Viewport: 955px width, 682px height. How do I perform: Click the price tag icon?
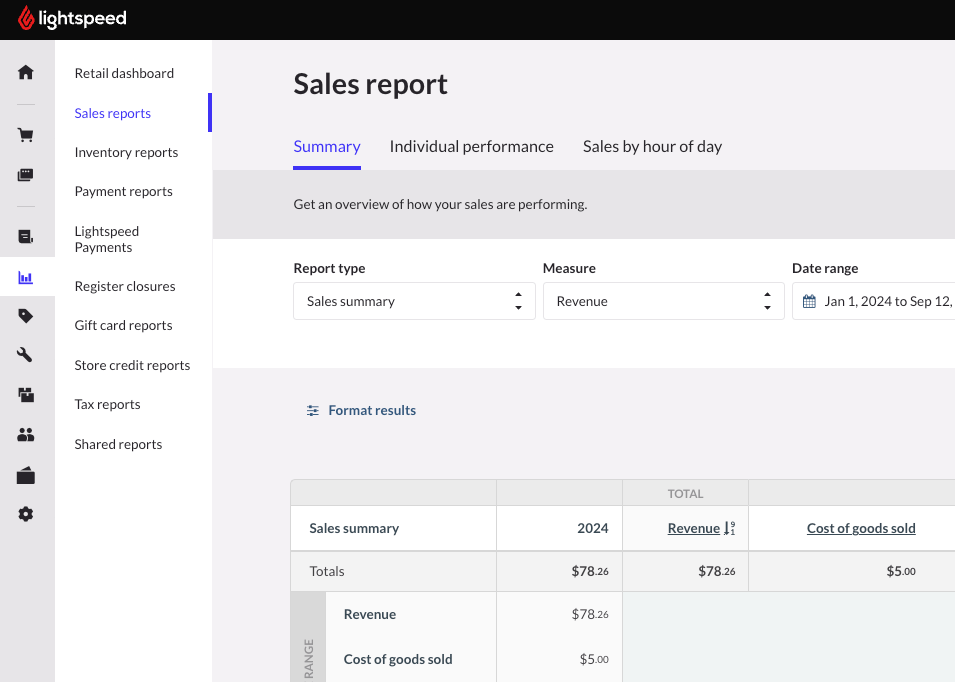(26, 316)
